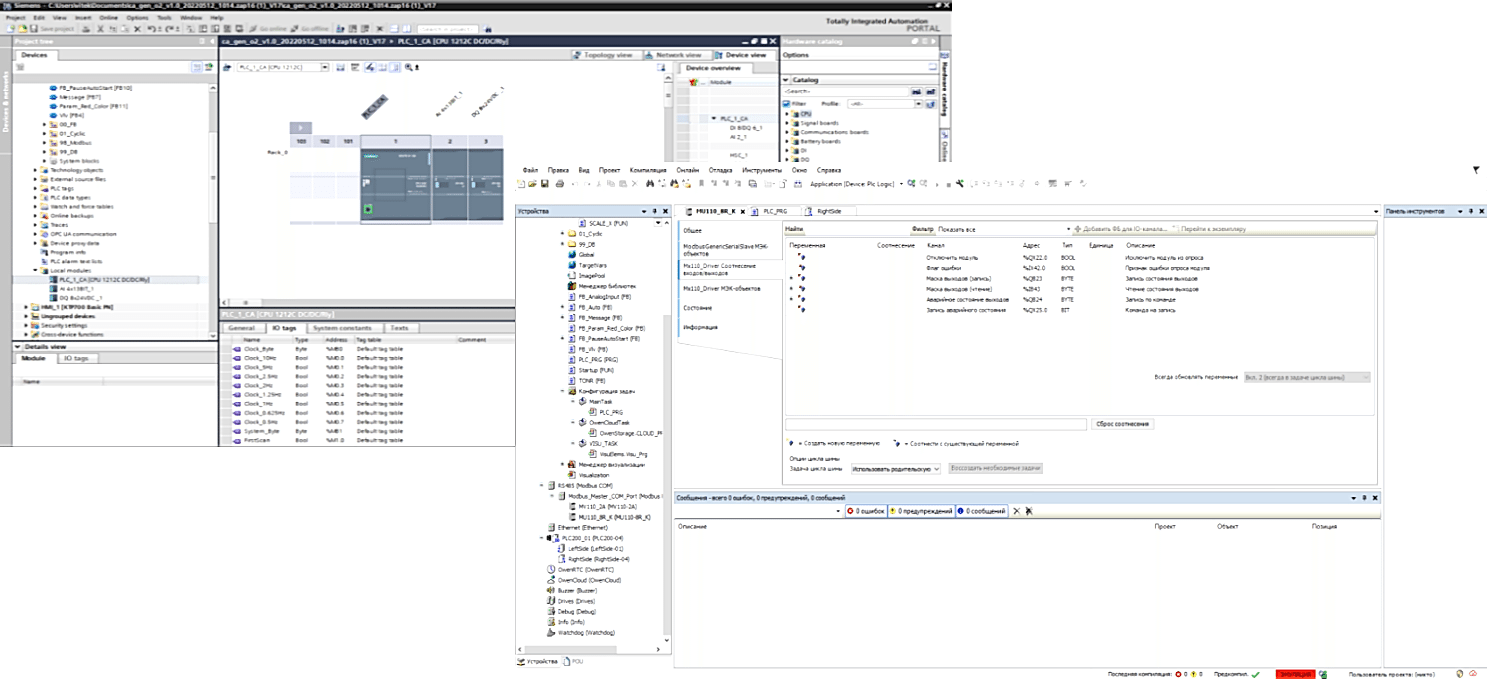This screenshot has width=1487, height=680.
Task: Expand the Technology objects tree node
Action: point(36,169)
